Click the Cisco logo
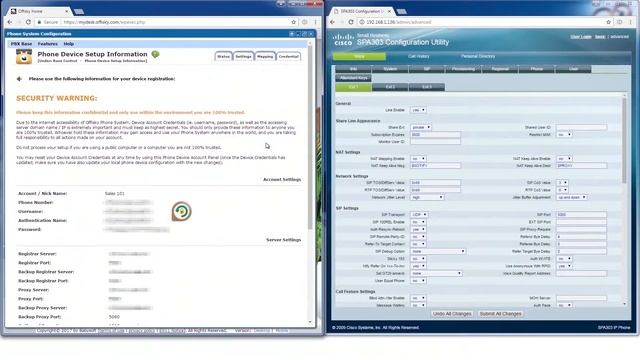Viewport: 640px width, 360px height. 343,40
